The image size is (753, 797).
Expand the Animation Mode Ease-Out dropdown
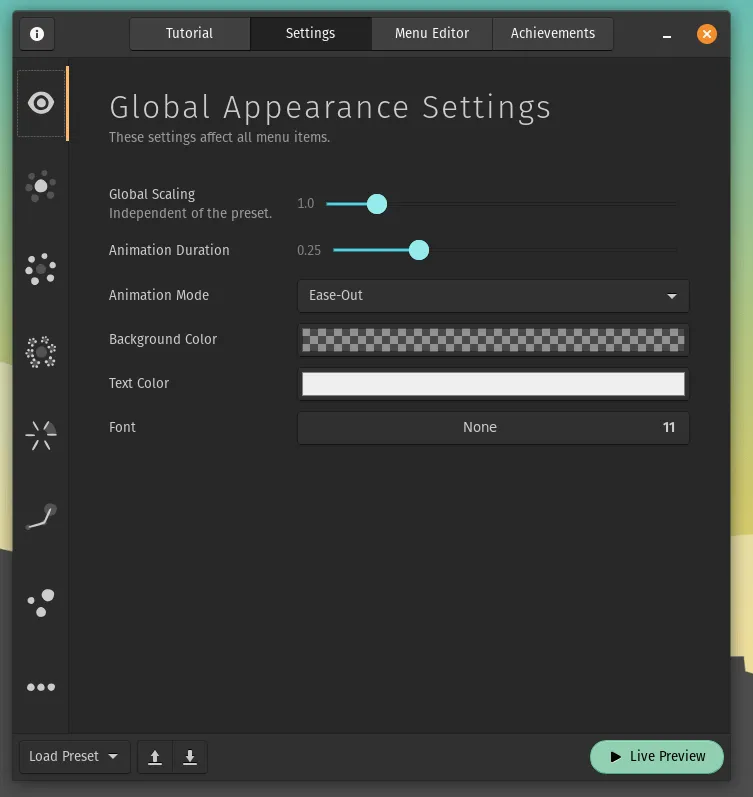point(493,296)
